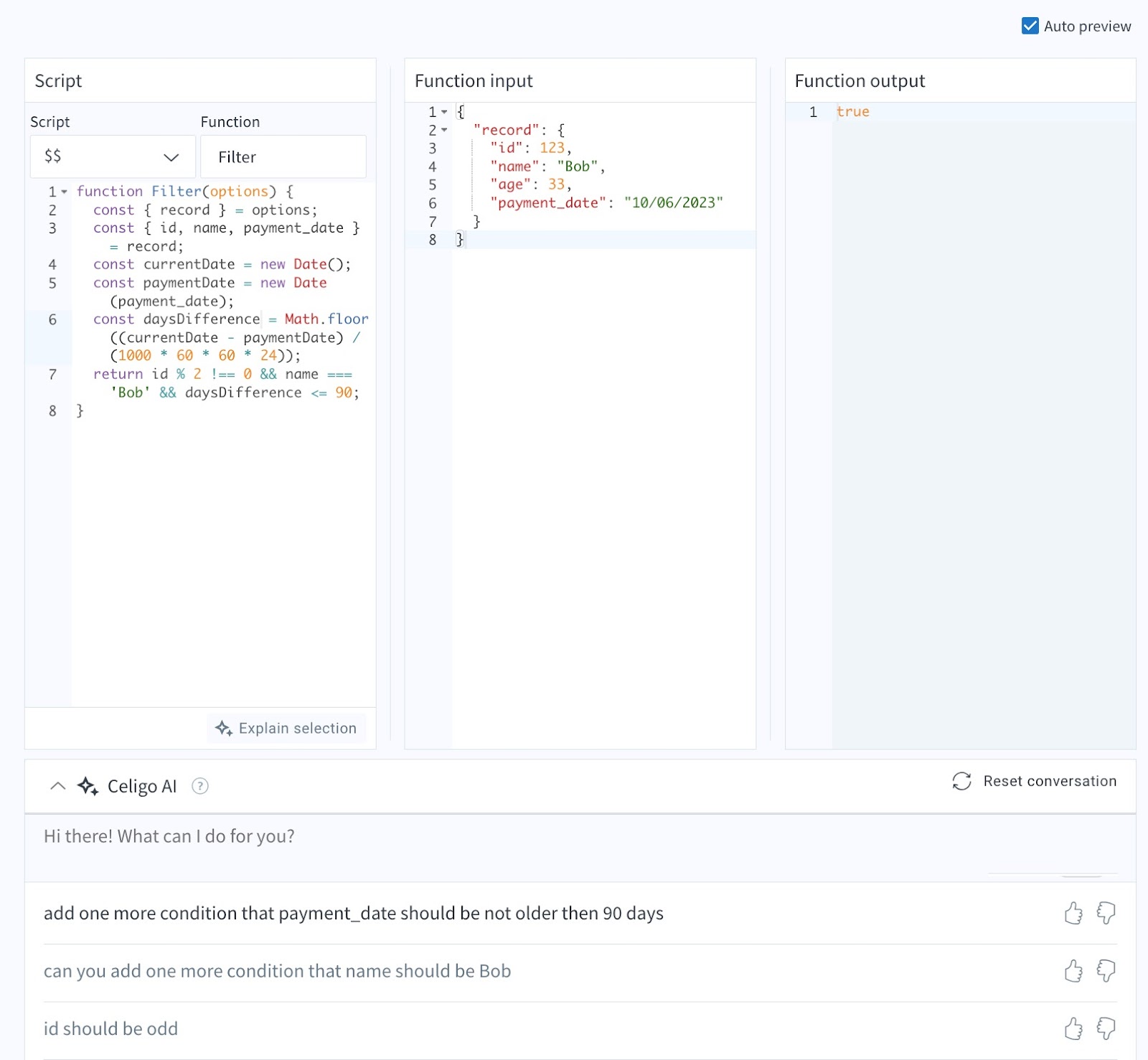The width and height of the screenshot is (1148, 1060).
Task: Click the "payment_date": "10/06/2023" line
Action: (x=606, y=203)
